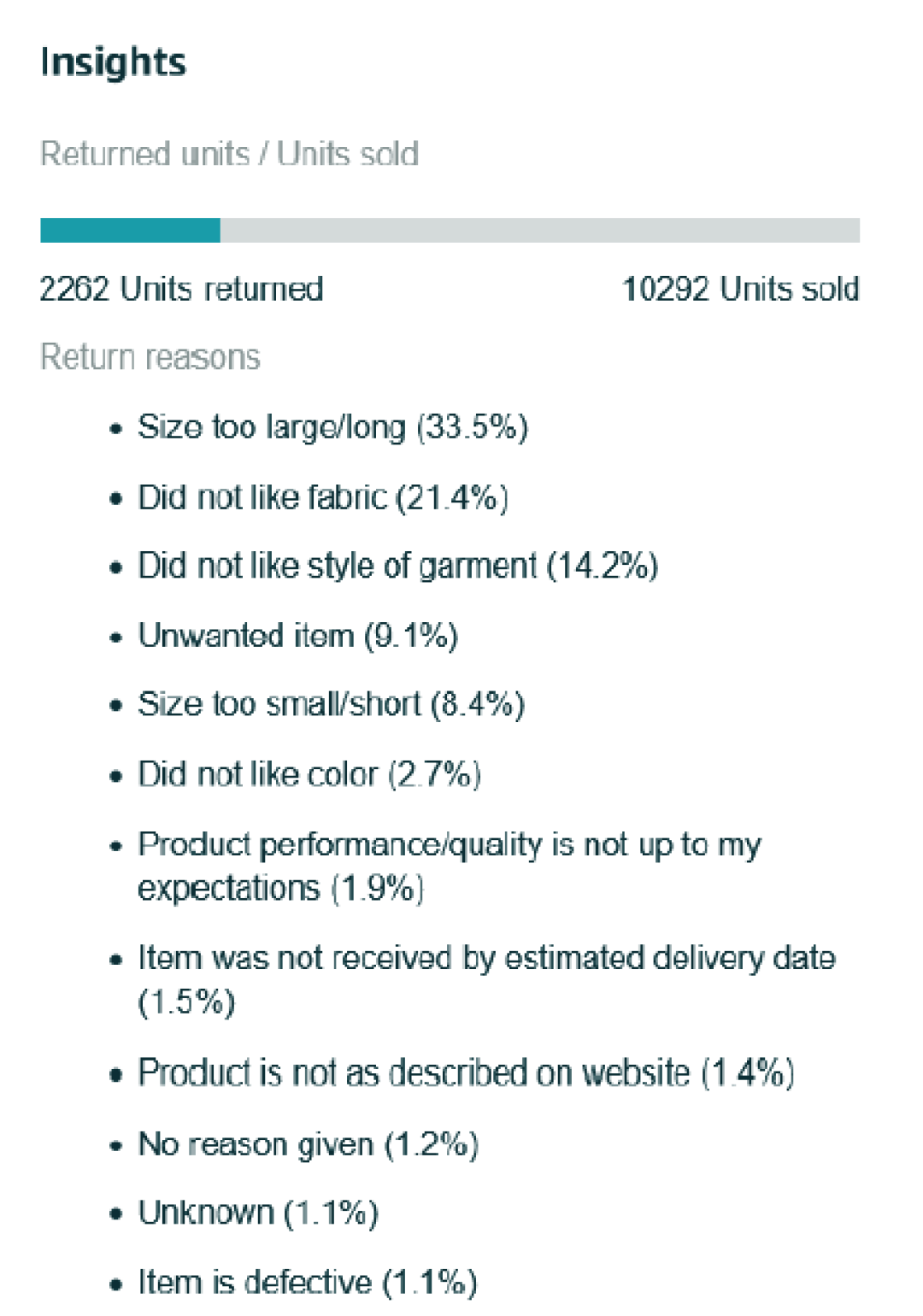This screenshot has height=1316, width=923.
Task: Click the gray unfilled portion of the progress bar
Action: pos(538,230)
